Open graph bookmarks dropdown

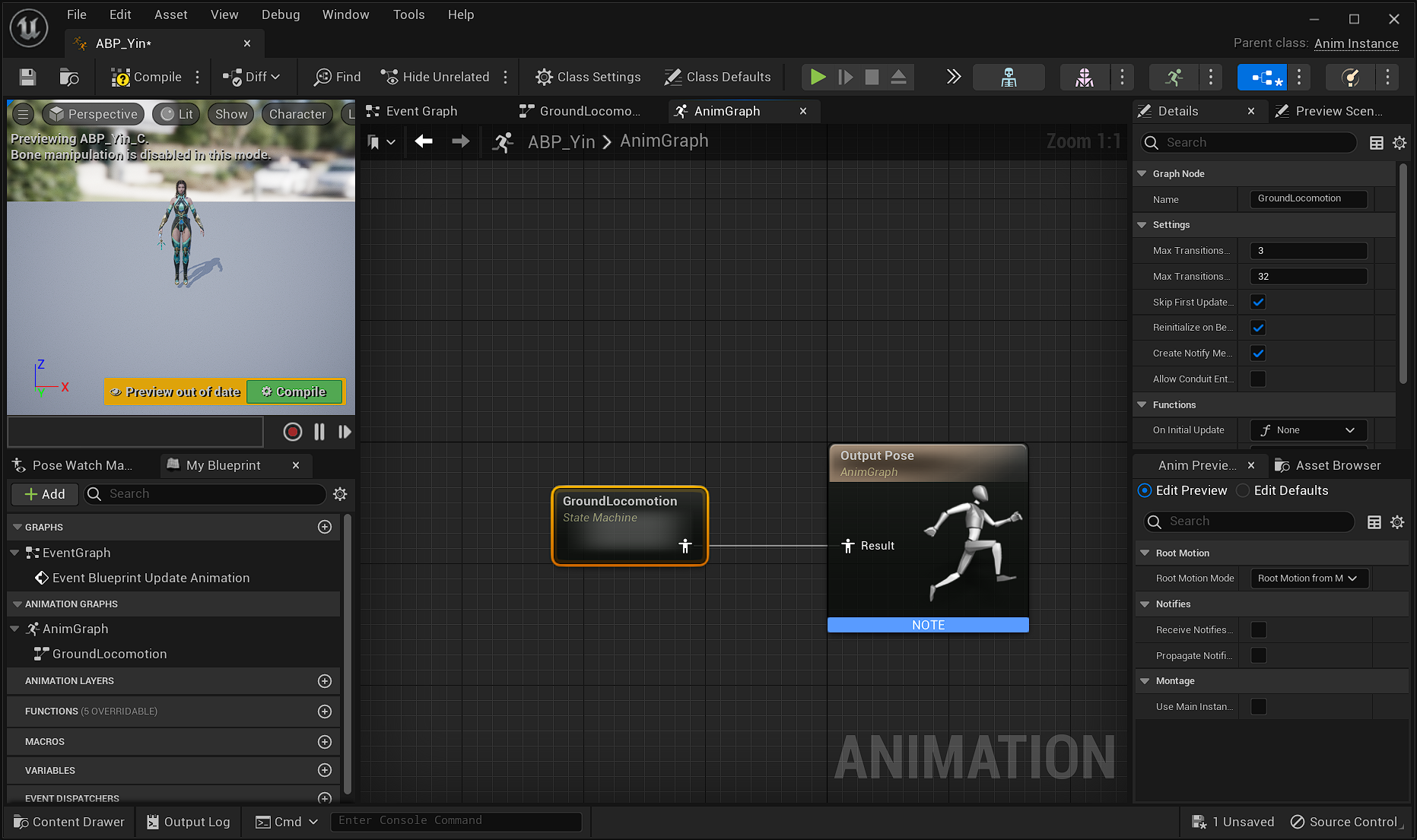point(381,141)
